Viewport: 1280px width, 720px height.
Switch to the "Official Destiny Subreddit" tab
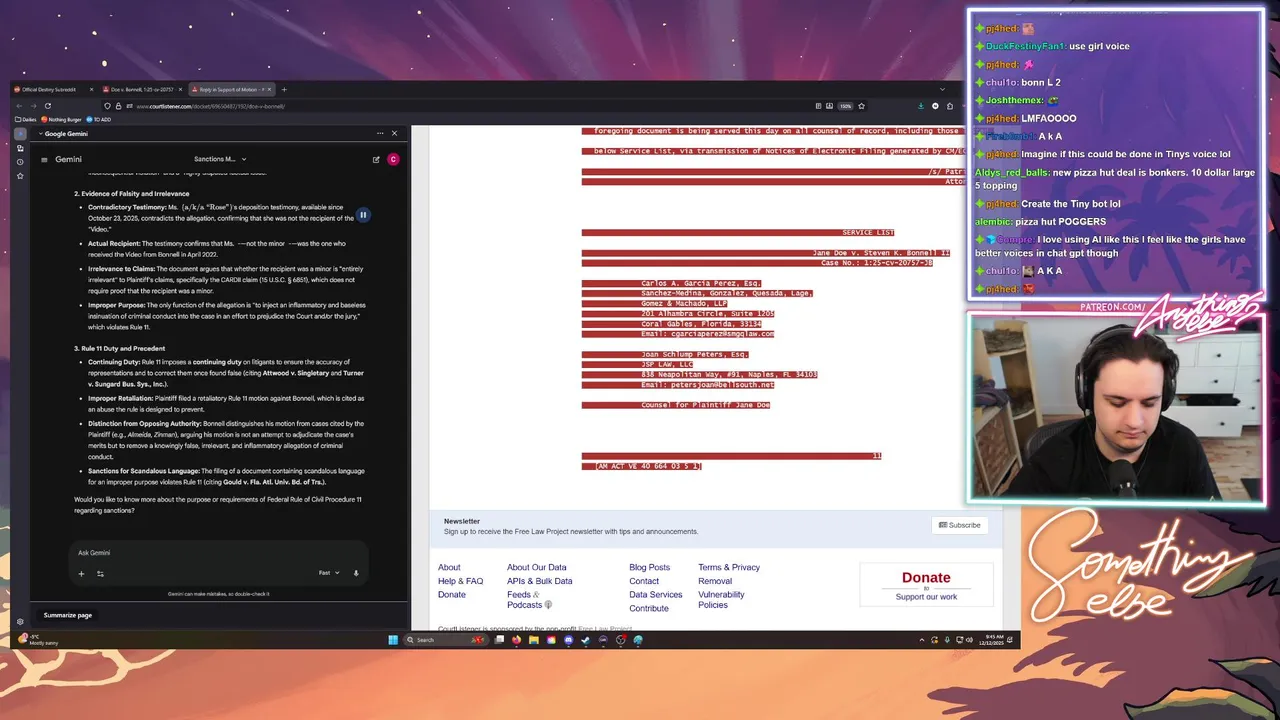[x=51, y=90]
